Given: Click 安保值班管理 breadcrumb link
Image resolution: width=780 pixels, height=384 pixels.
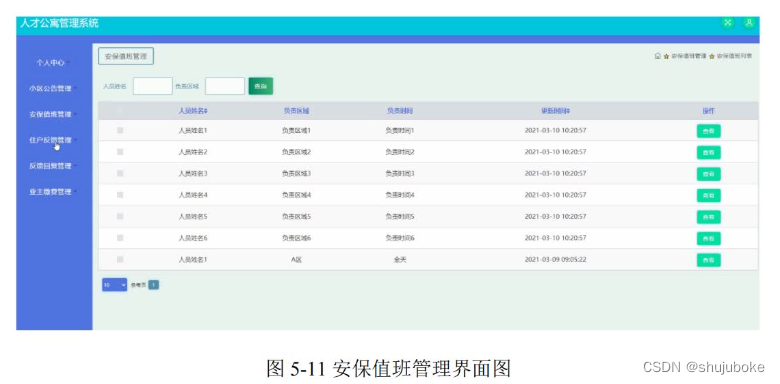Looking at the screenshot, I should coord(688,56).
